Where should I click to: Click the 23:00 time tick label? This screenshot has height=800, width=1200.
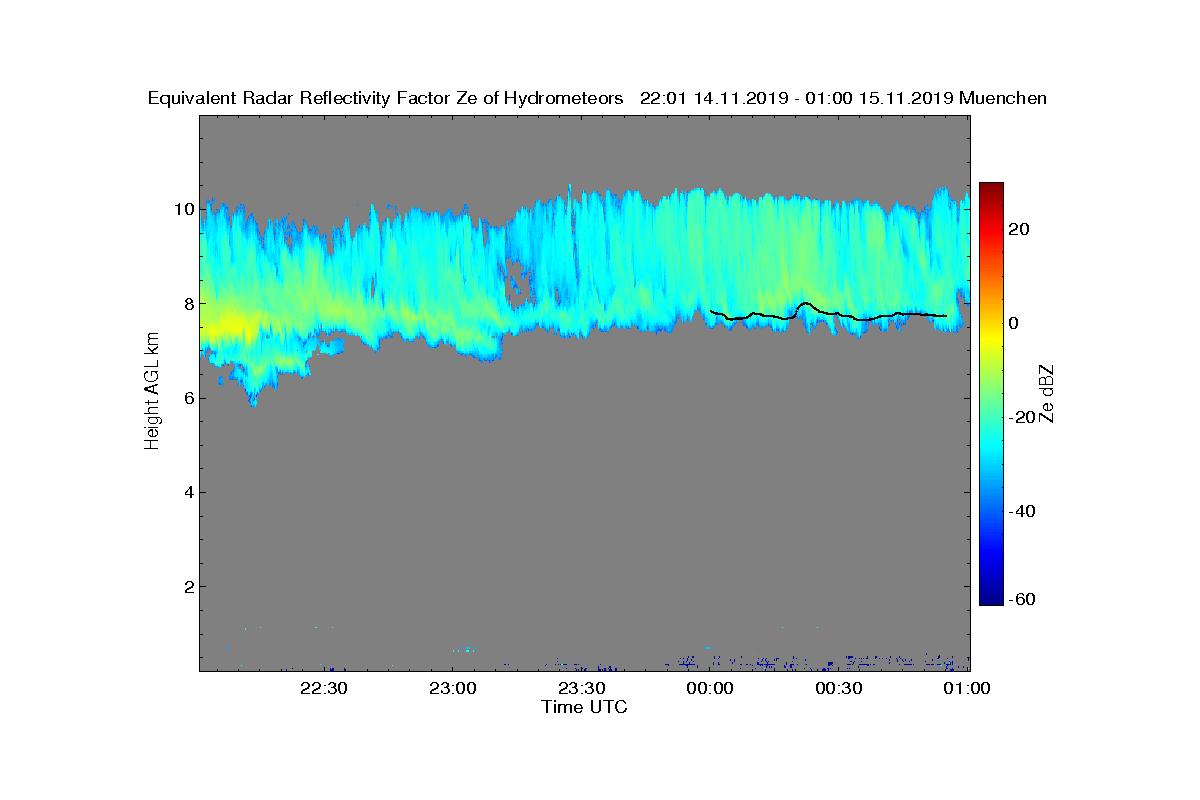pyautogui.click(x=452, y=688)
